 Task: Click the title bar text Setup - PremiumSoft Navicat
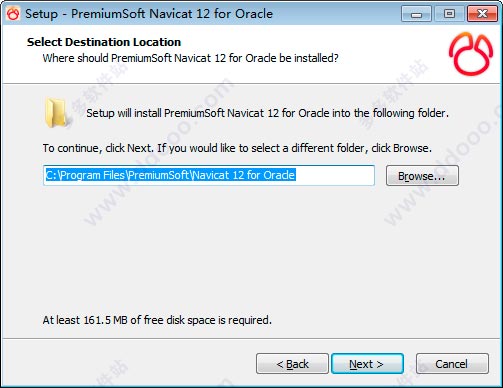[x=149, y=14]
